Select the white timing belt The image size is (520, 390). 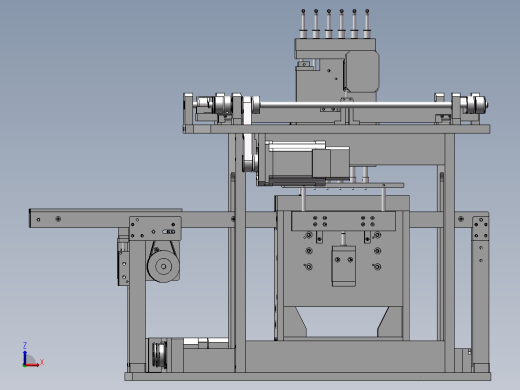tap(247, 134)
